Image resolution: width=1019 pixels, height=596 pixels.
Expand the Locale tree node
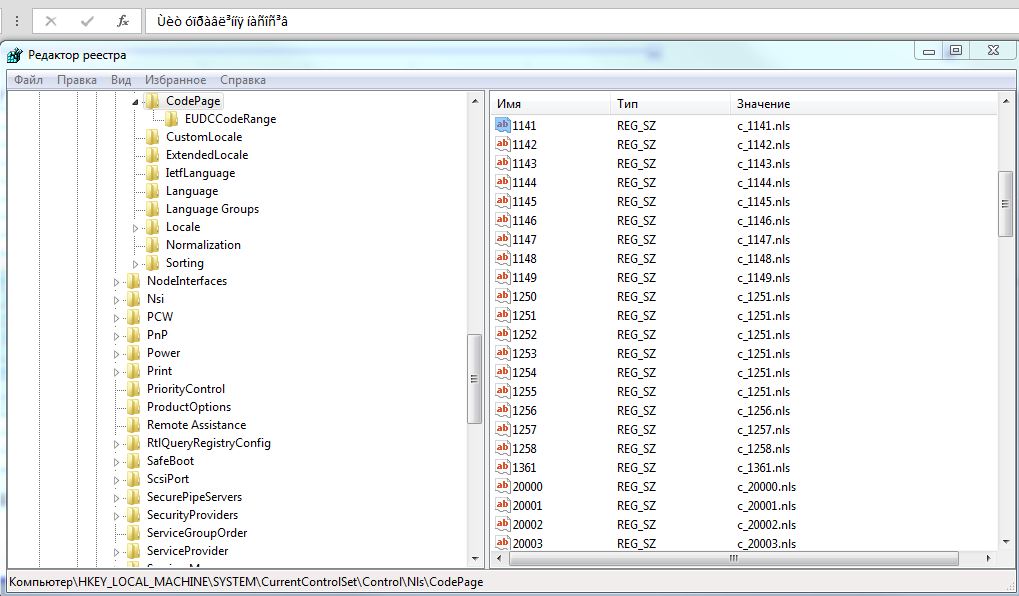coord(136,228)
